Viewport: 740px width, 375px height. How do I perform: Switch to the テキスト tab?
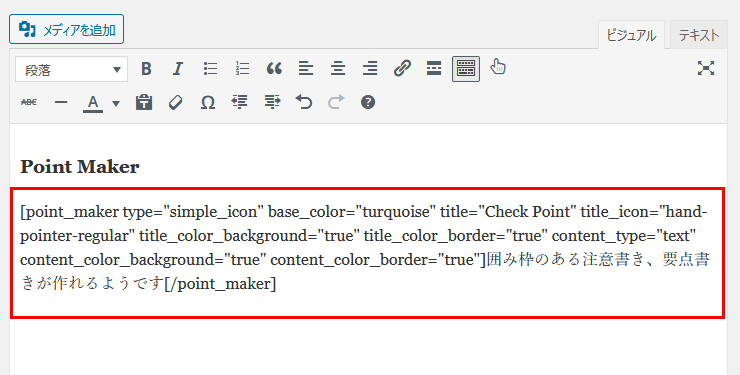pos(699,35)
